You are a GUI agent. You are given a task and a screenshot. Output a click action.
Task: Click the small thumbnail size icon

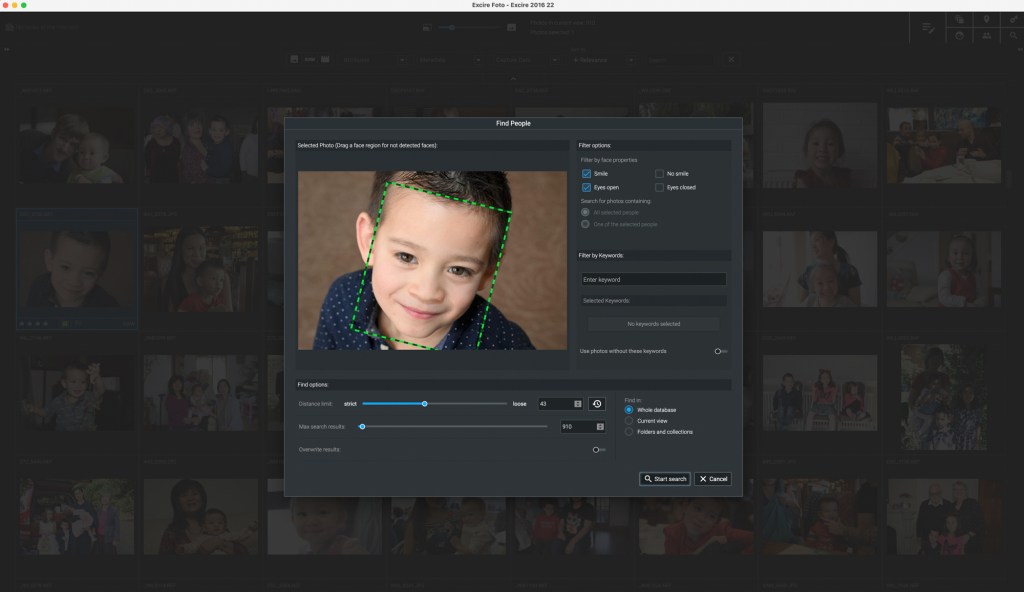point(426,27)
